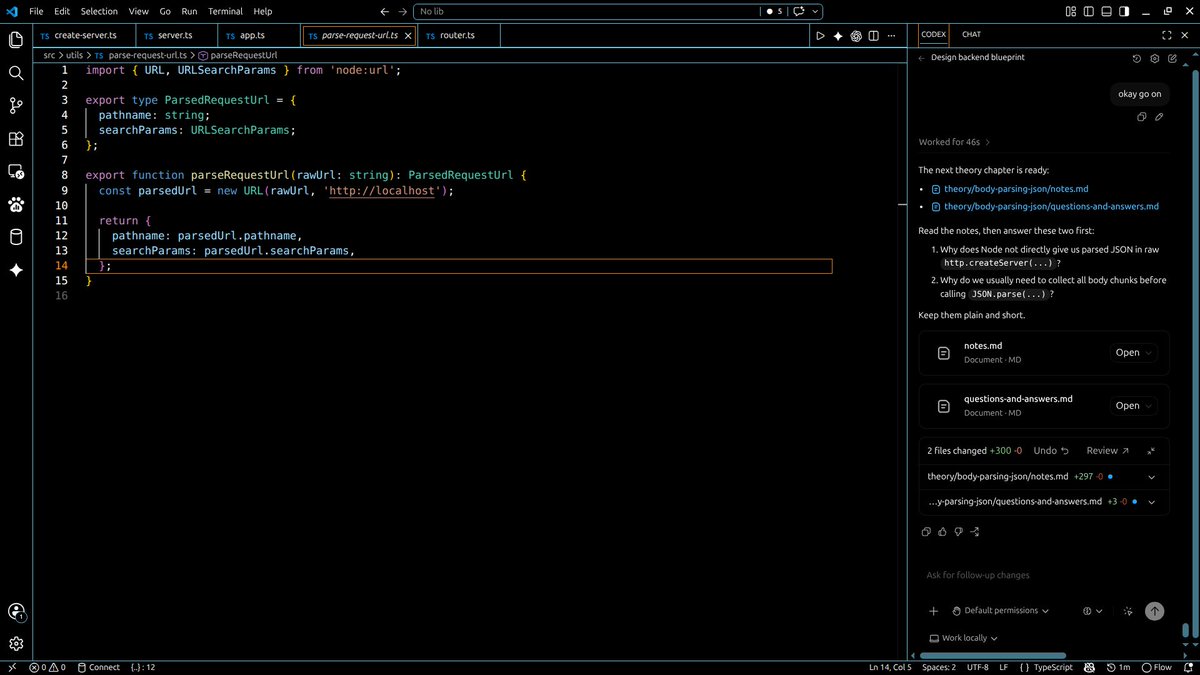The image size is (1200, 675).
Task: Copy the Codex response
Action: [926, 531]
